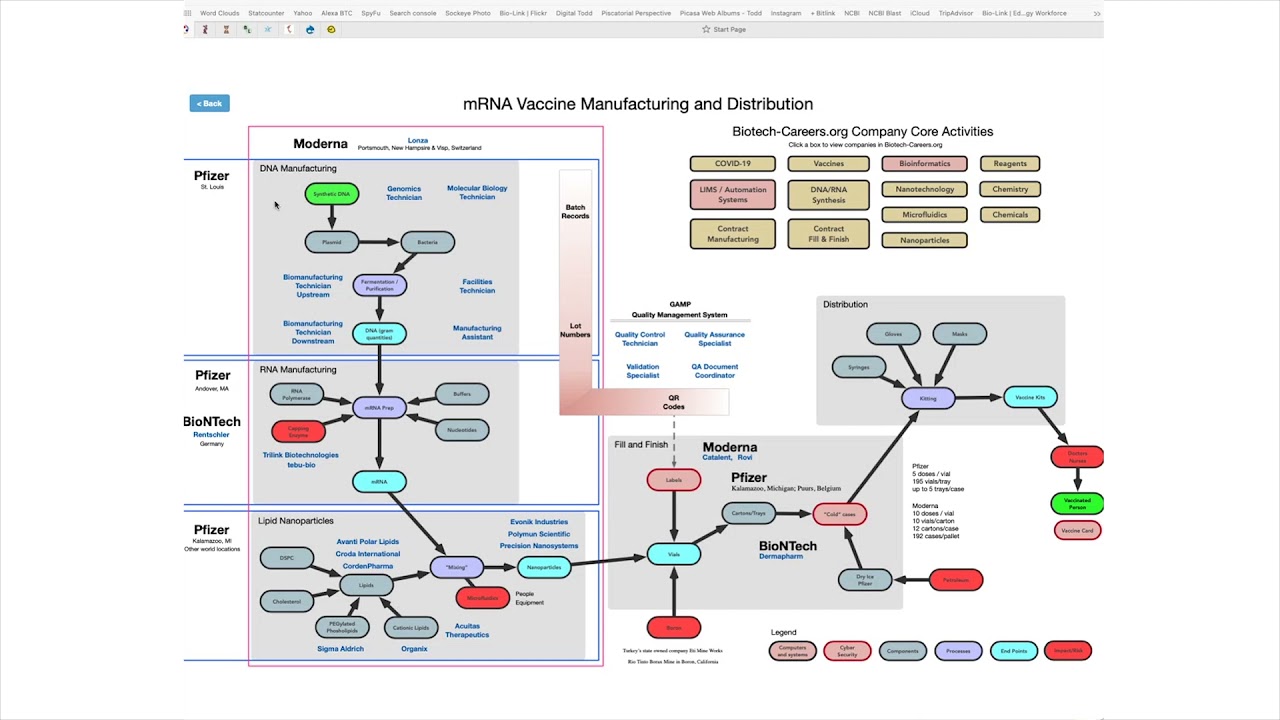Click the DNA/RNA Synthesis box

[x=828, y=195]
